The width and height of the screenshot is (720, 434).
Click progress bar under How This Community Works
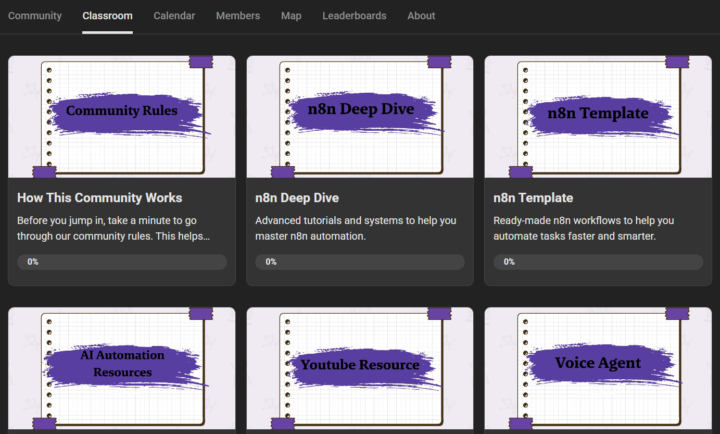pyautogui.click(x=122, y=262)
